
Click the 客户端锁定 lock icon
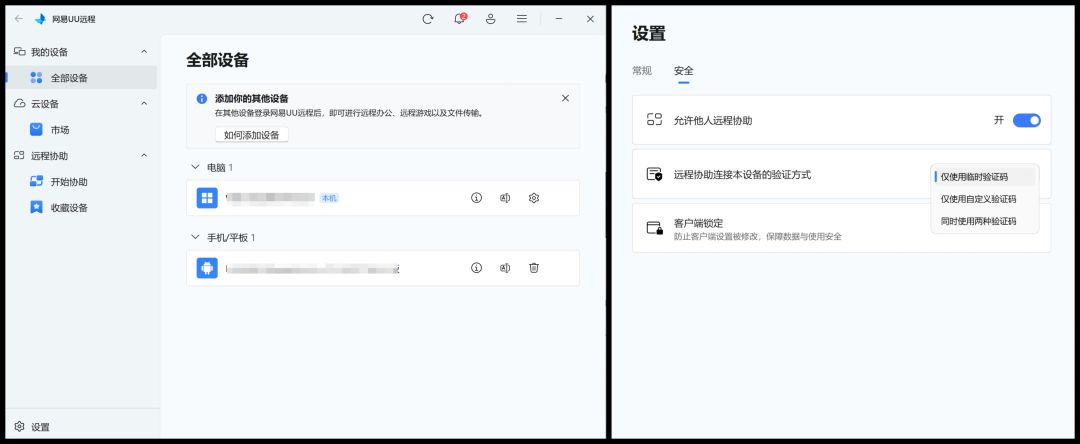[654, 228]
